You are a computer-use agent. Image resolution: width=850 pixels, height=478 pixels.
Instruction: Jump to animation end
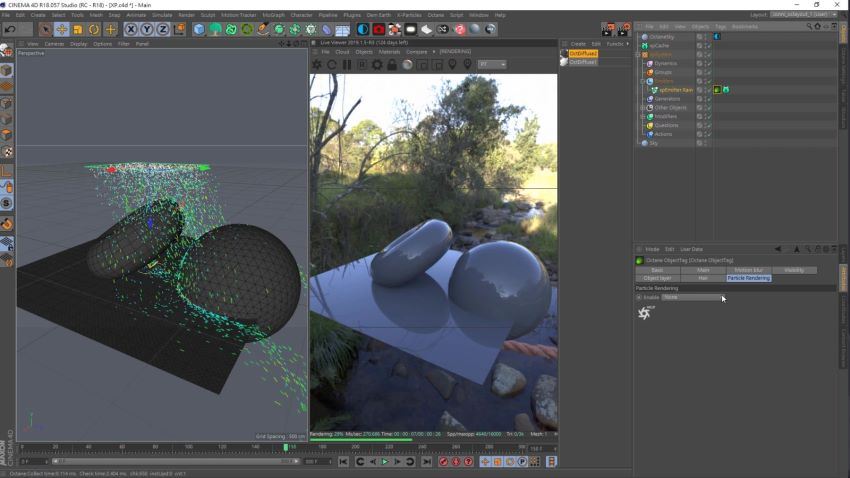pyautogui.click(x=427, y=462)
